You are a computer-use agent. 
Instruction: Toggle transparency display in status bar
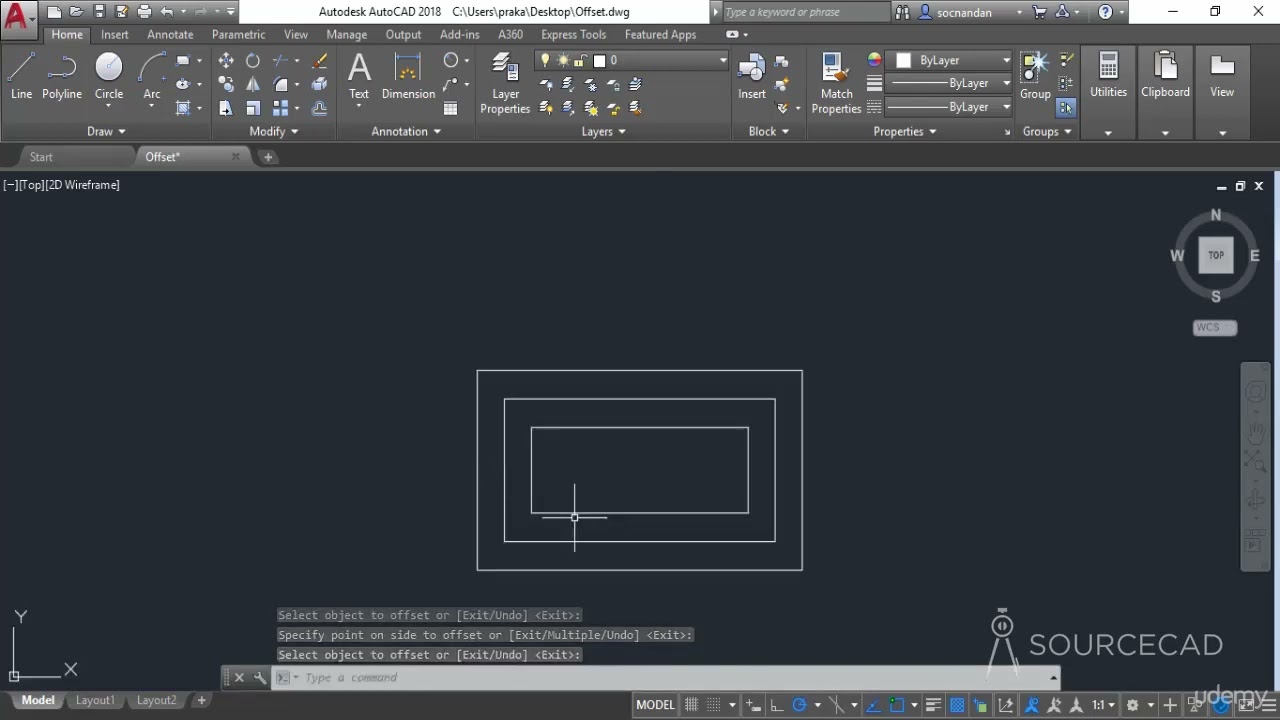(957, 705)
